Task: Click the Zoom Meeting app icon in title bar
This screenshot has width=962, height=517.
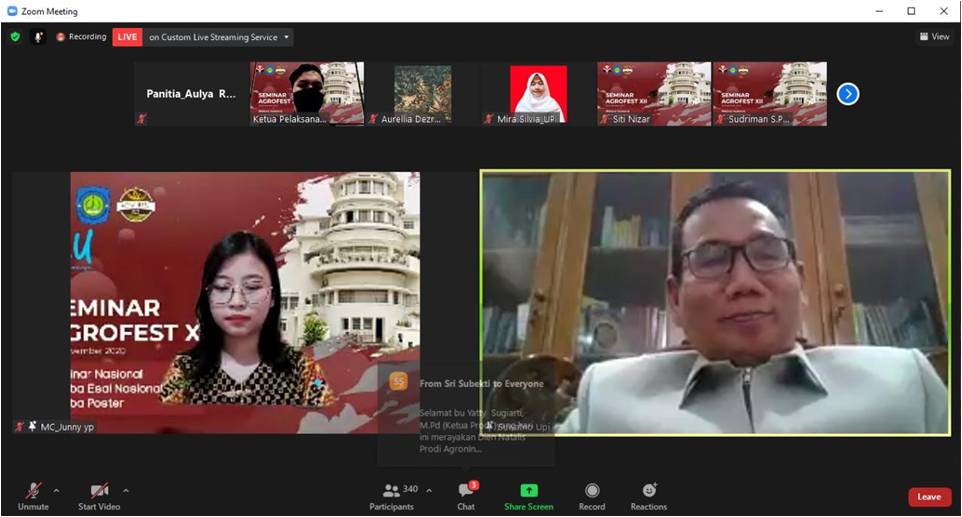Action: (x=12, y=11)
